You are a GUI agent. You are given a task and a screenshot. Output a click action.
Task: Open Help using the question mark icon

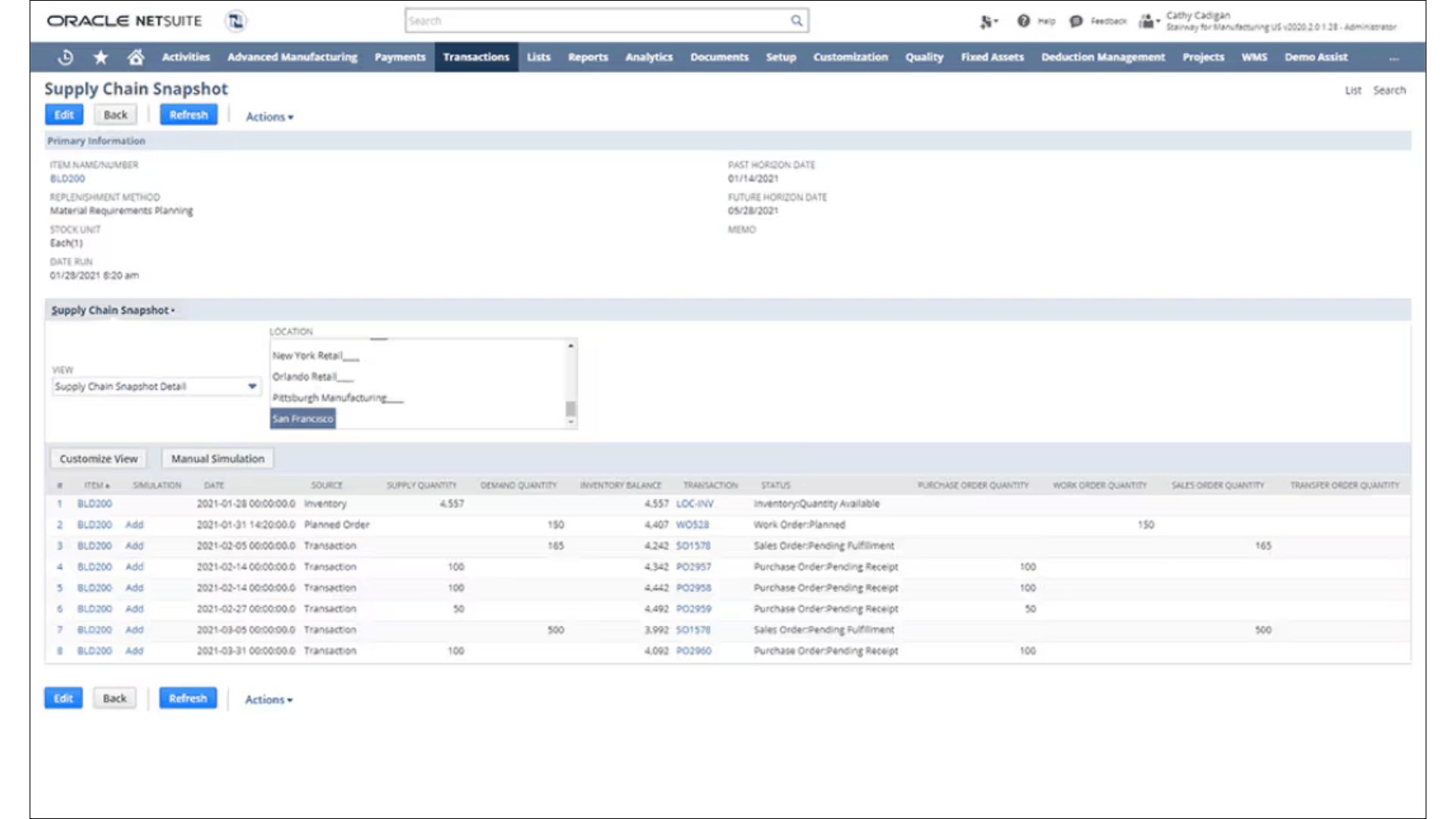(1022, 20)
